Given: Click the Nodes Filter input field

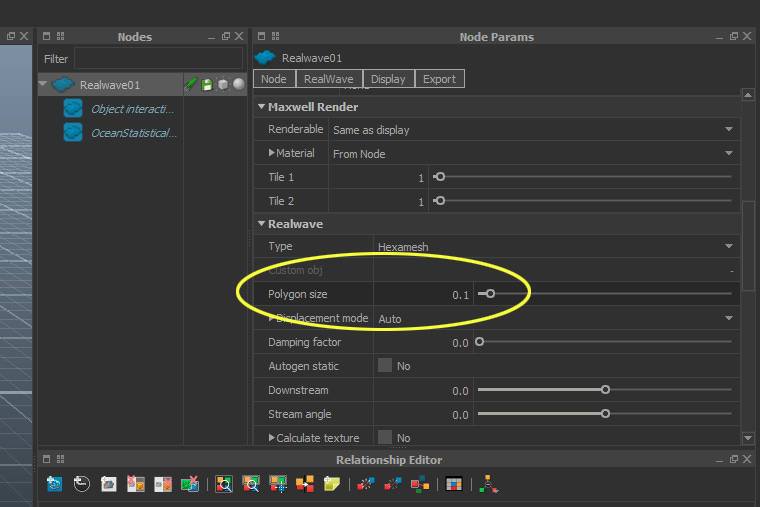Looking at the screenshot, I should click(x=158, y=59).
